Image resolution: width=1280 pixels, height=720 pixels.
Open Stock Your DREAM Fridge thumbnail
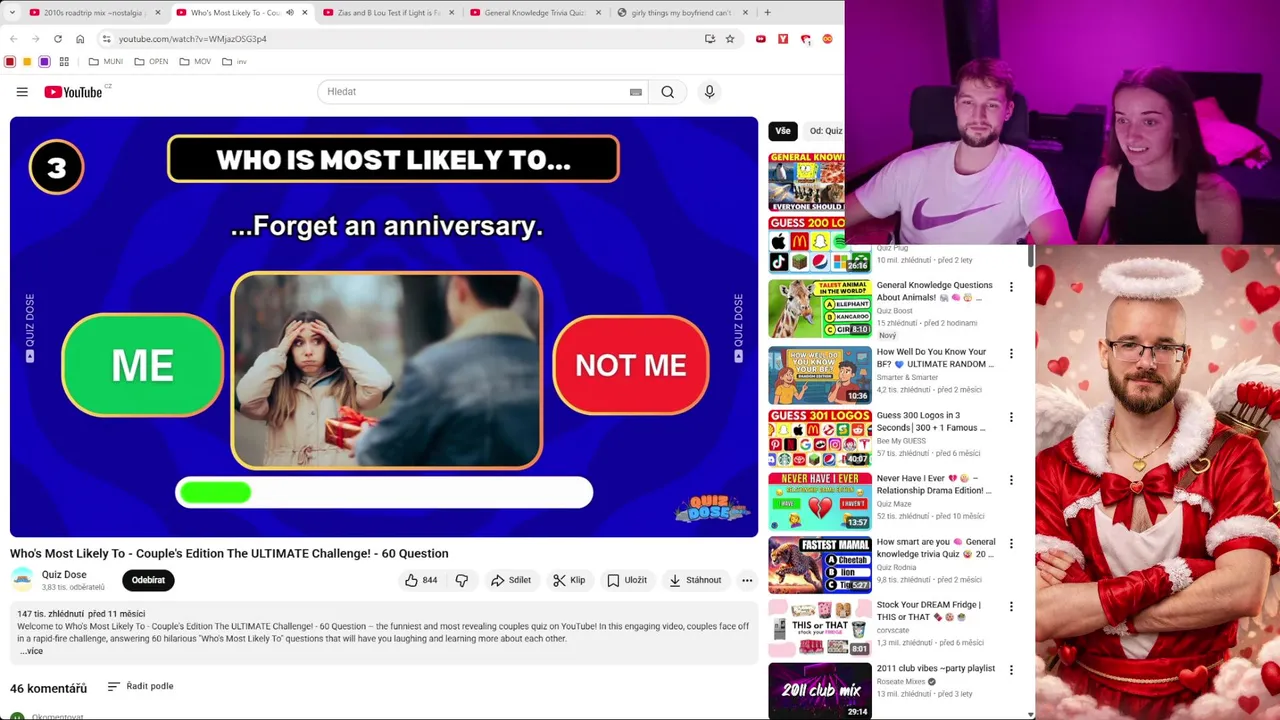coord(820,627)
